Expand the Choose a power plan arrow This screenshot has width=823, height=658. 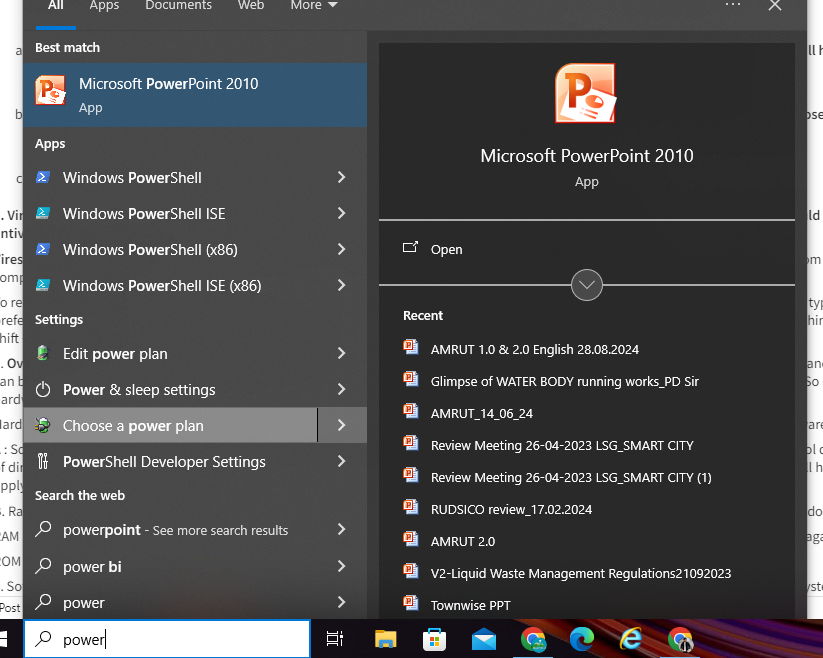(341, 425)
